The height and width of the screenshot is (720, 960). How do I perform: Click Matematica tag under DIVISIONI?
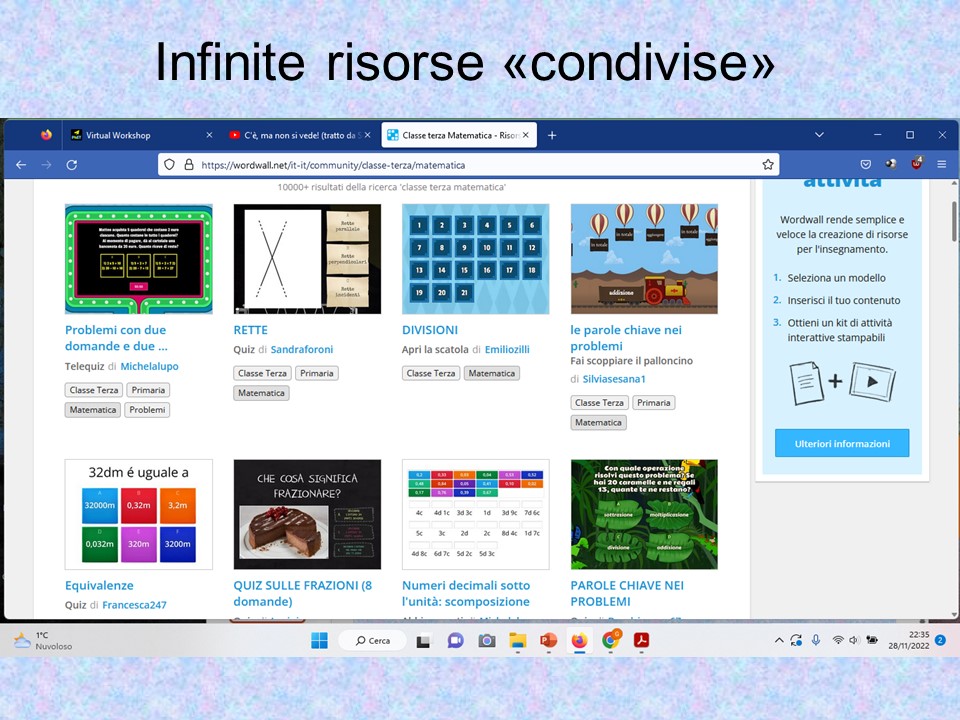point(492,373)
